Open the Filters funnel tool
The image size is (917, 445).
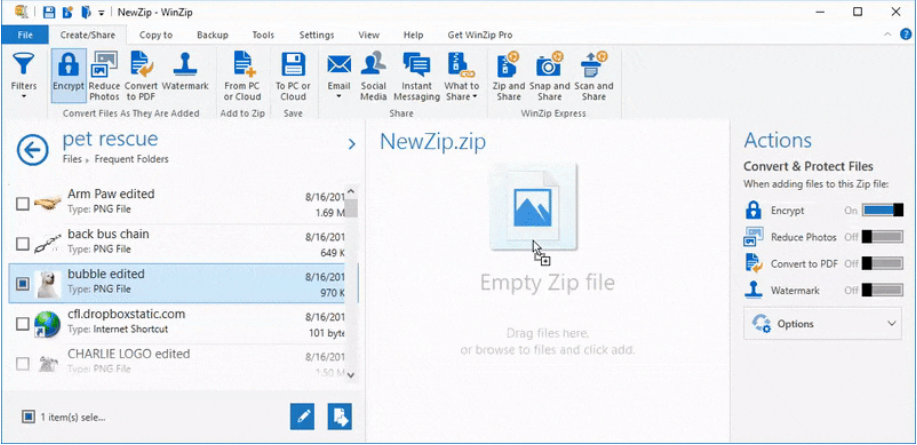(24, 75)
